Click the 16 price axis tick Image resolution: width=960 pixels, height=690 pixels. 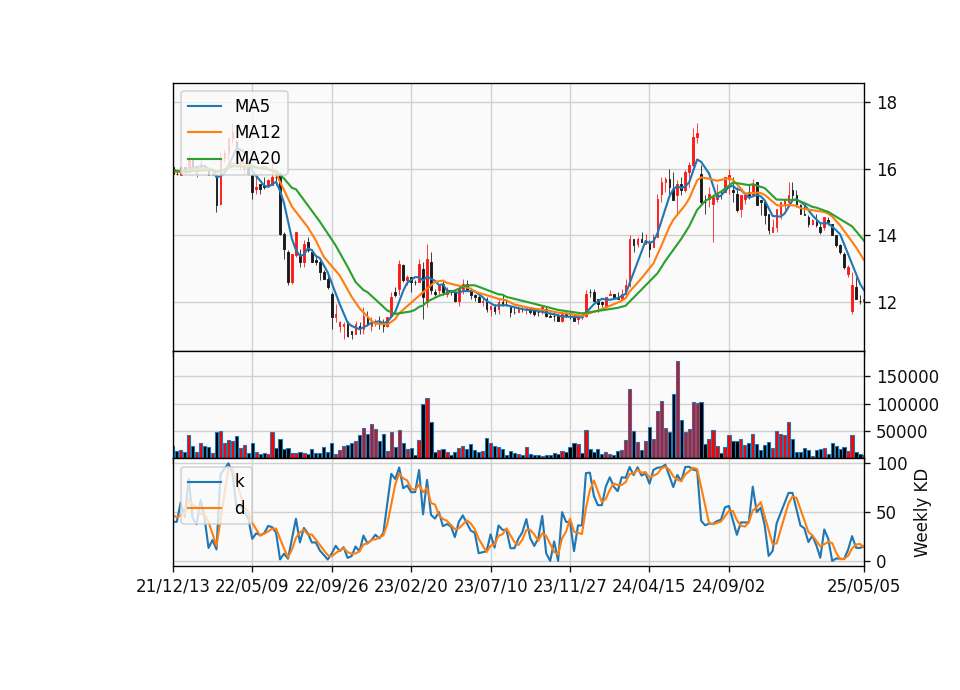coord(887,170)
